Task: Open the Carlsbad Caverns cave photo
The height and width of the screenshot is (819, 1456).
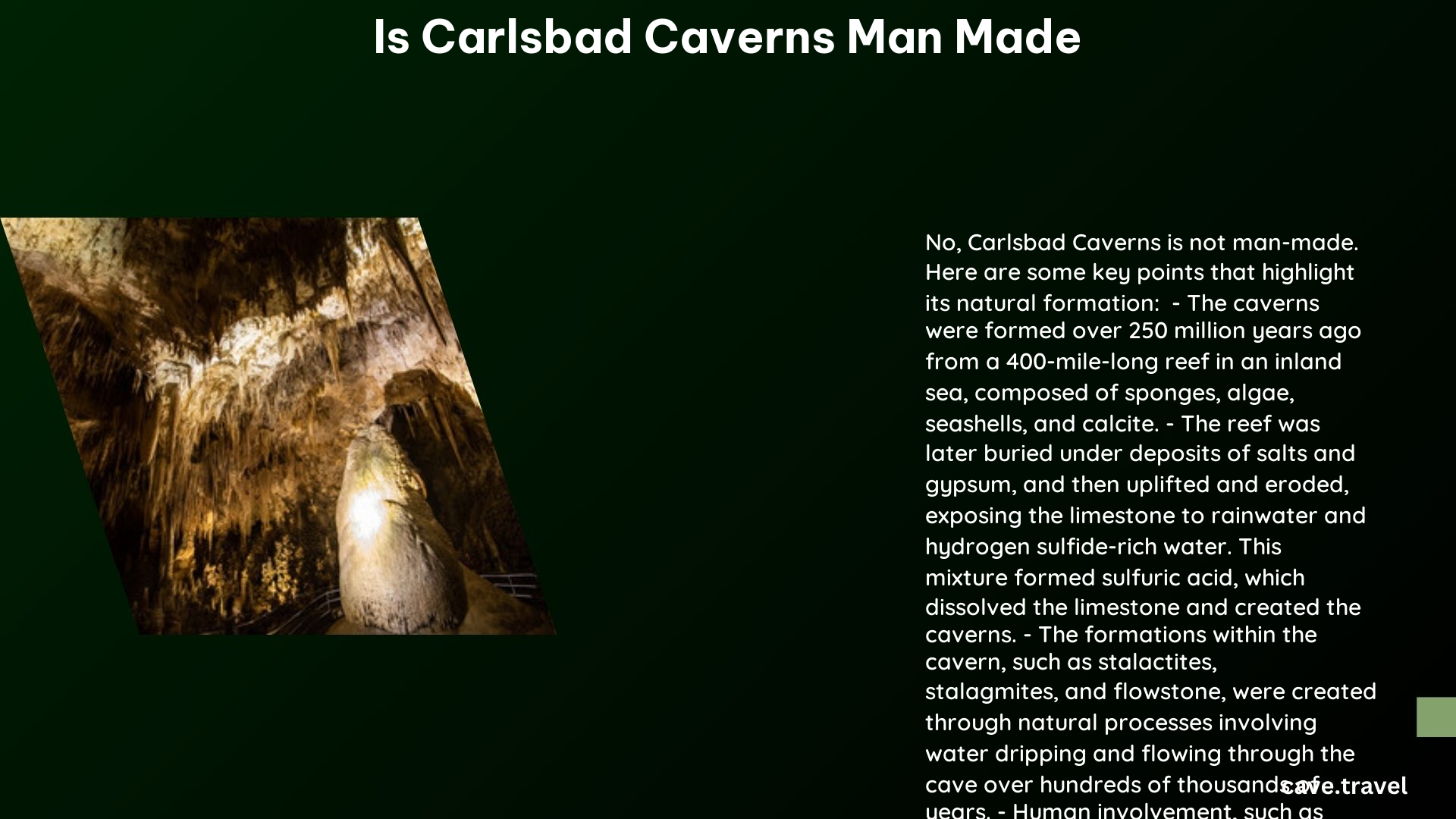Action: (278, 426)
